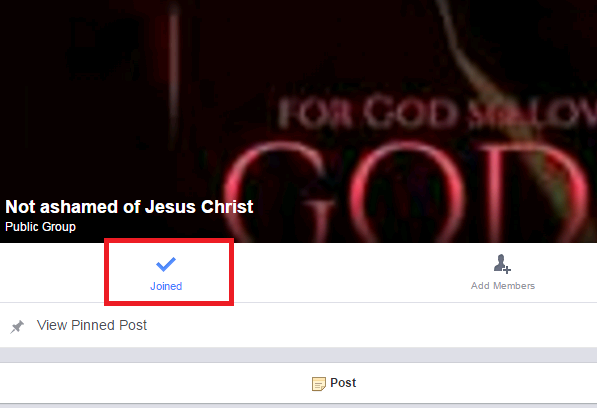This screenshot has width=597, height=408.
Task: Click the pushpin icon beside View Pinned Post
Action: click(x=17, y=327)
